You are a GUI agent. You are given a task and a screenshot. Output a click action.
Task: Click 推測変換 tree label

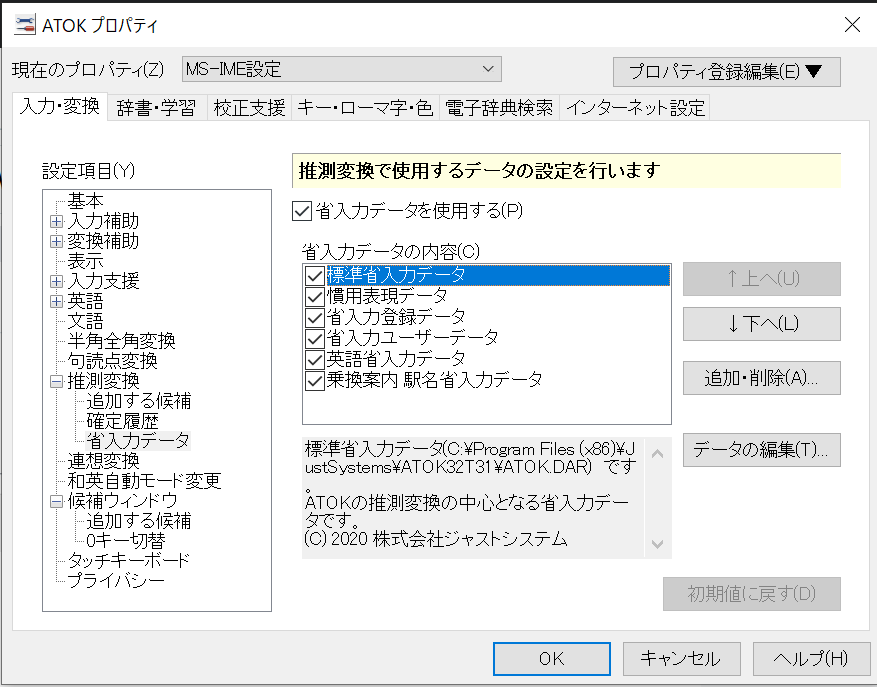point(103,382)
